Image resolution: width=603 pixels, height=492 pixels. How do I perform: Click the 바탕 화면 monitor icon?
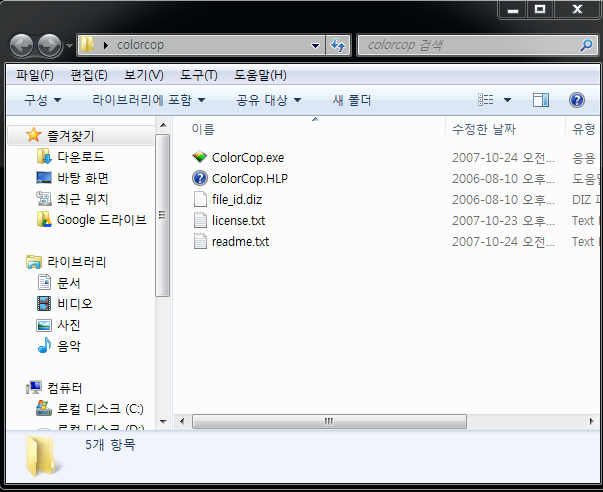44,177
